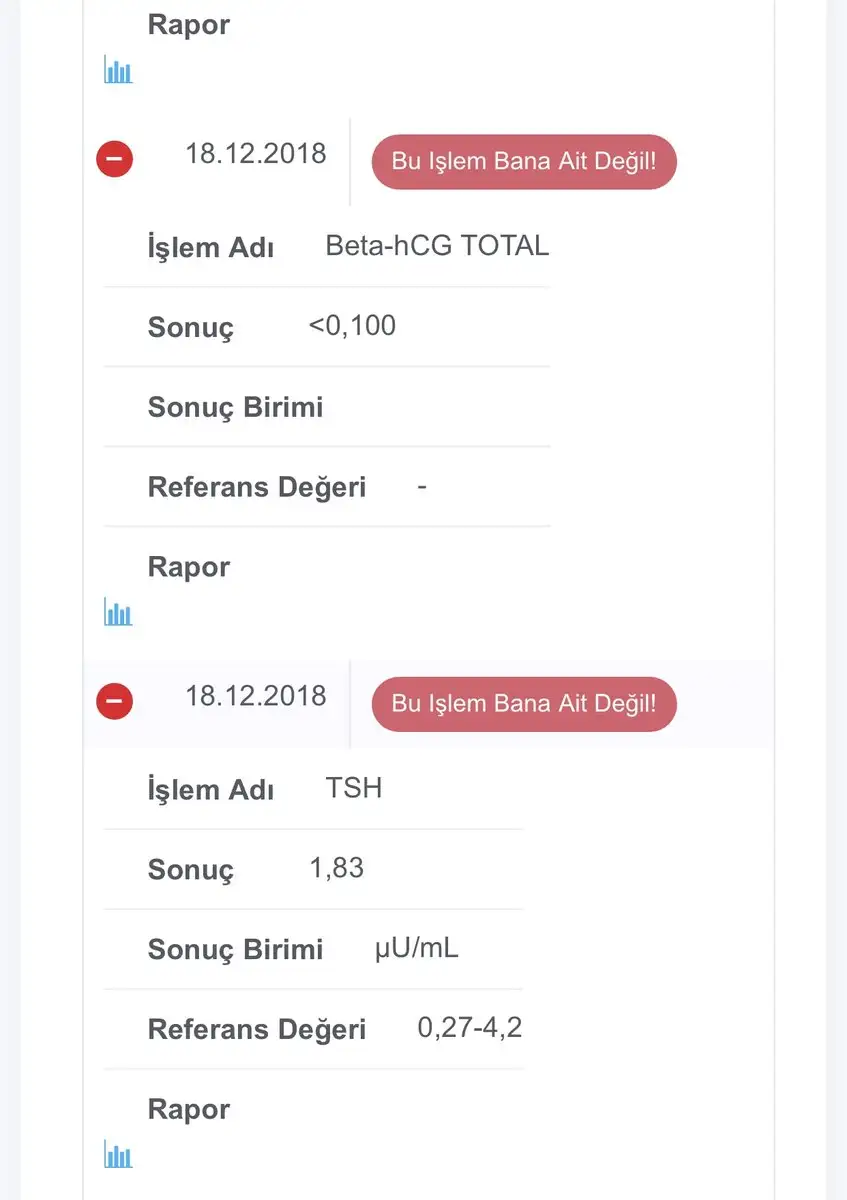
Task: Open the chart icon under the topmost Rapor
Action: click(118, 71)
